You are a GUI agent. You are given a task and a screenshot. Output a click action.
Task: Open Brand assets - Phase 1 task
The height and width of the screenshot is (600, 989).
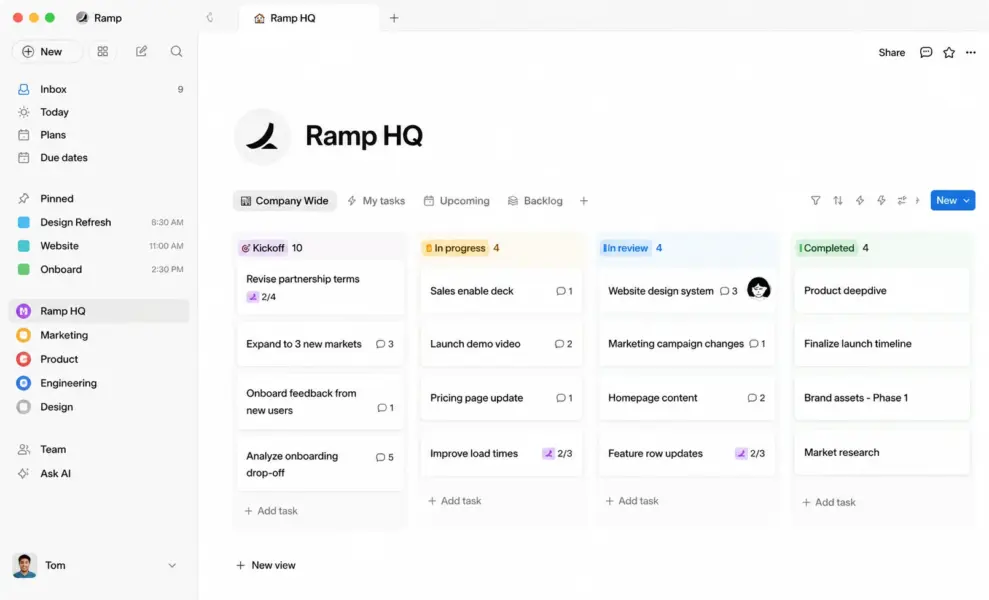[x=882, y=398]
